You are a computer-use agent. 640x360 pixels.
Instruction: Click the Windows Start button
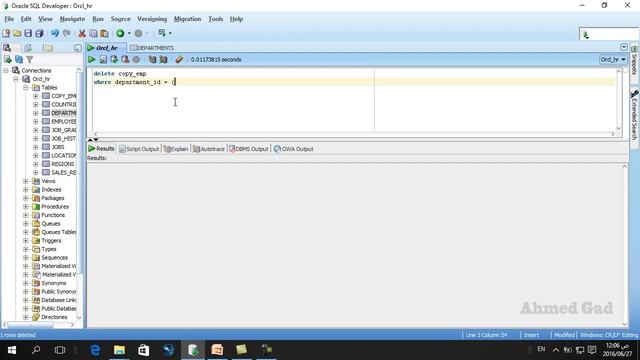coord(12,350)
